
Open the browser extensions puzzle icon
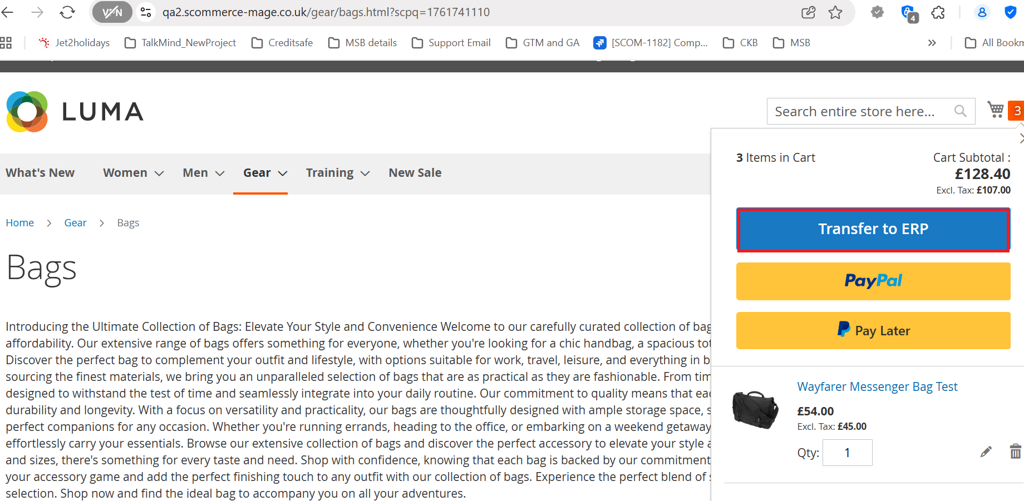pos(938,12)
